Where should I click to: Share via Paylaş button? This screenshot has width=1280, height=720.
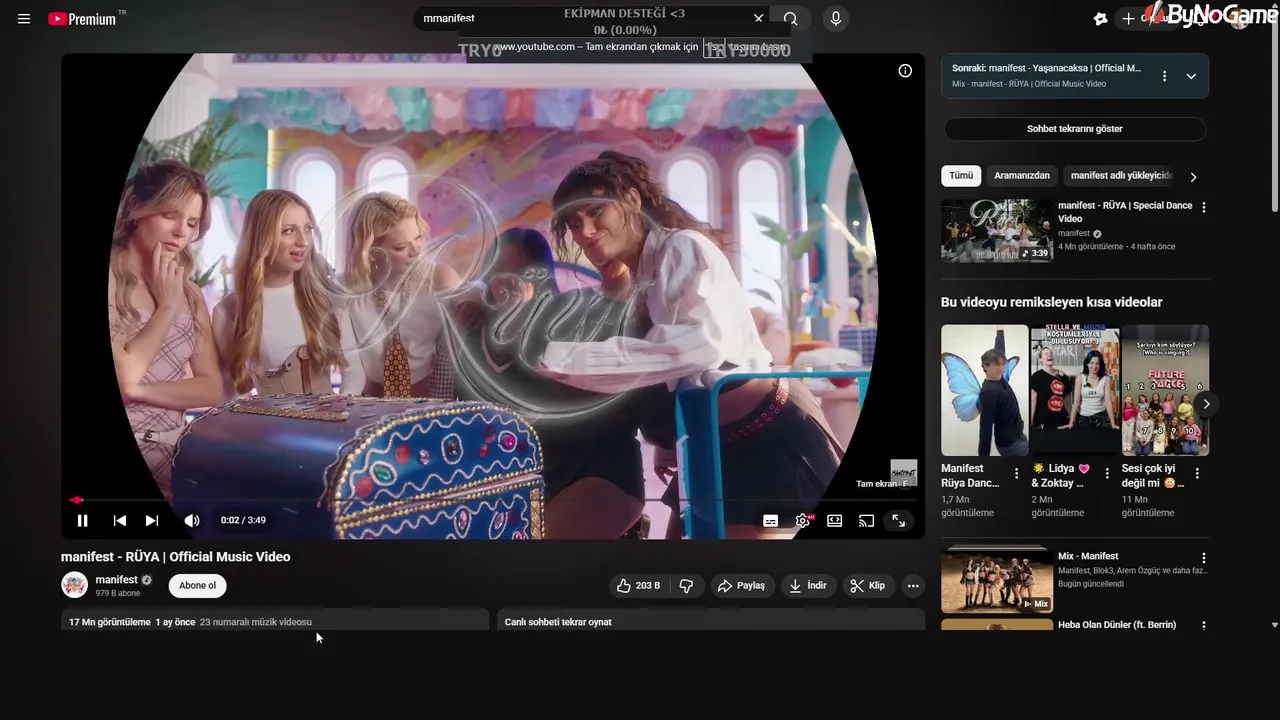741,585
